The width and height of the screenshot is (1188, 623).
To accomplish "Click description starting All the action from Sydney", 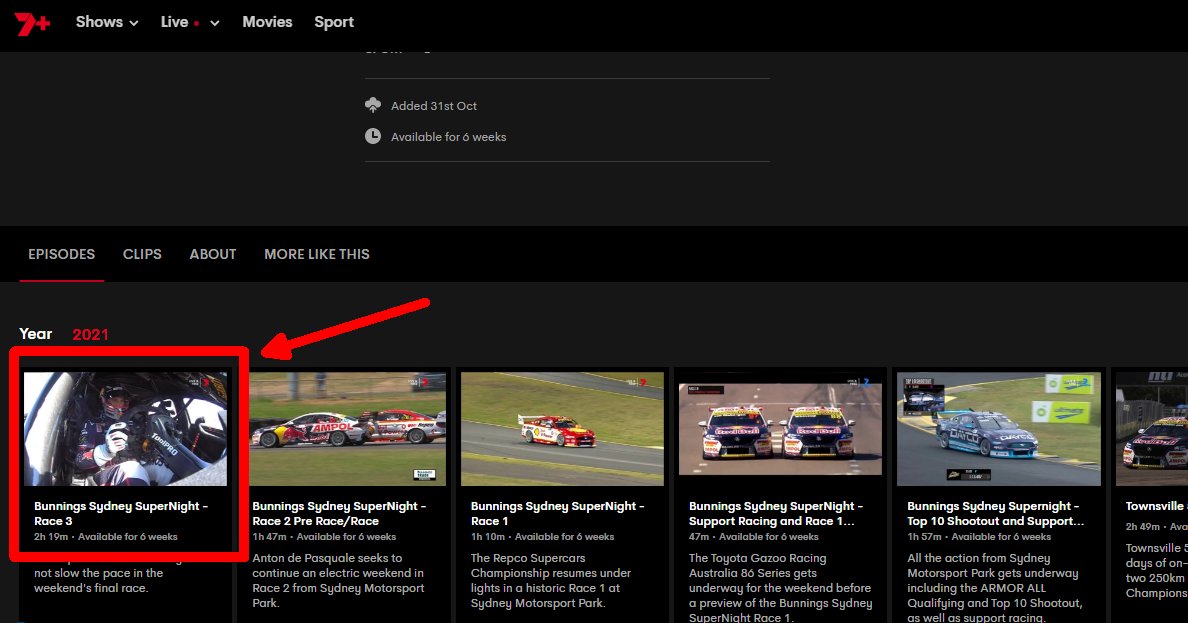I will 996,587.
